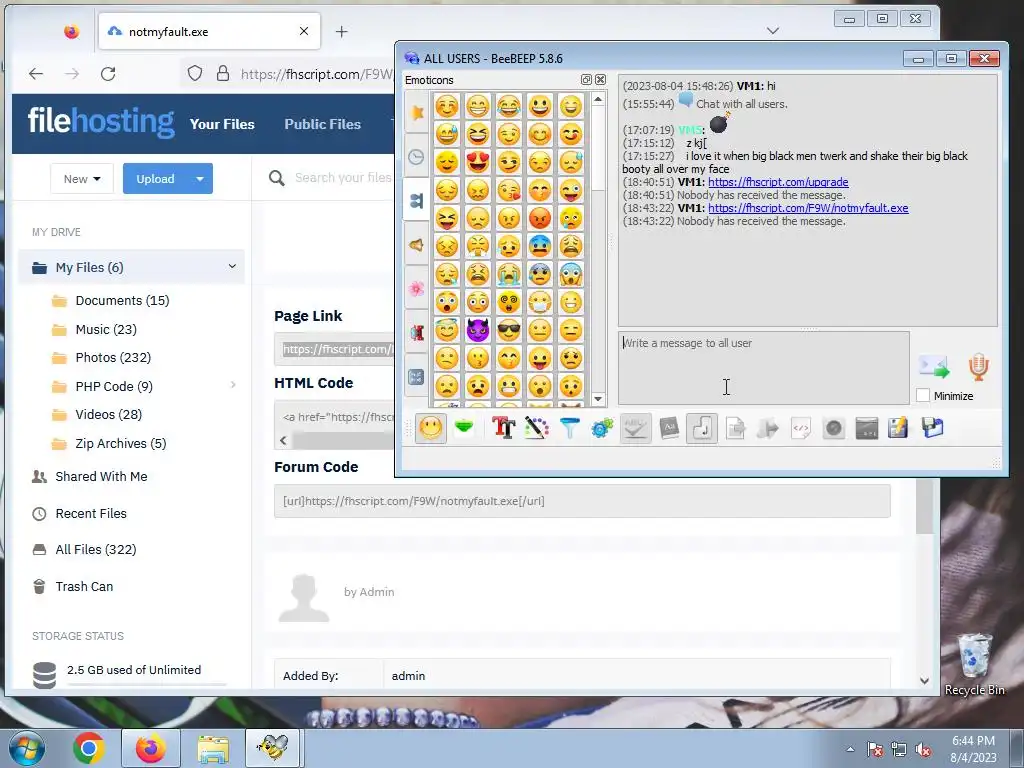Open the New dropdown in filehosting

click(x=82, y=179)
